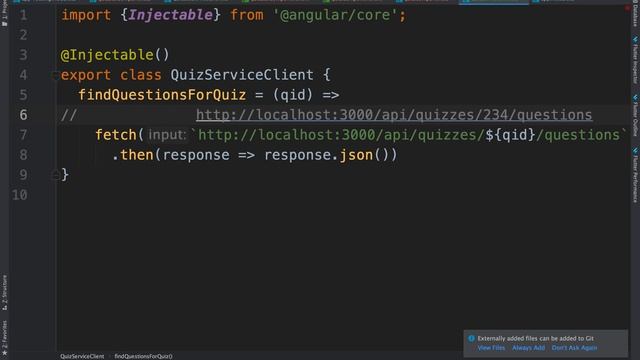Click the Git notification message text
Screen dimensions: 640x360
pyautogui.click(x=536, y=338)
